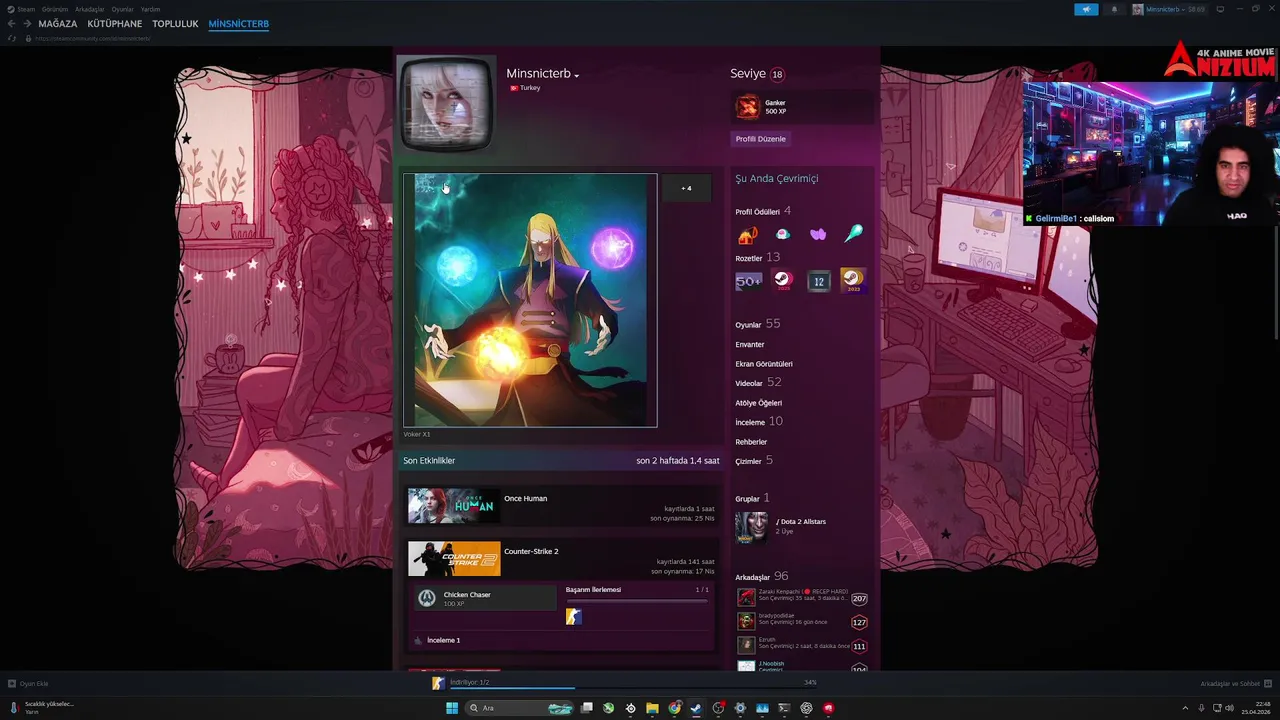The image size is (1280, 720).
Task: Open the Atölye Öğeleri link
Action: (759, 403)
